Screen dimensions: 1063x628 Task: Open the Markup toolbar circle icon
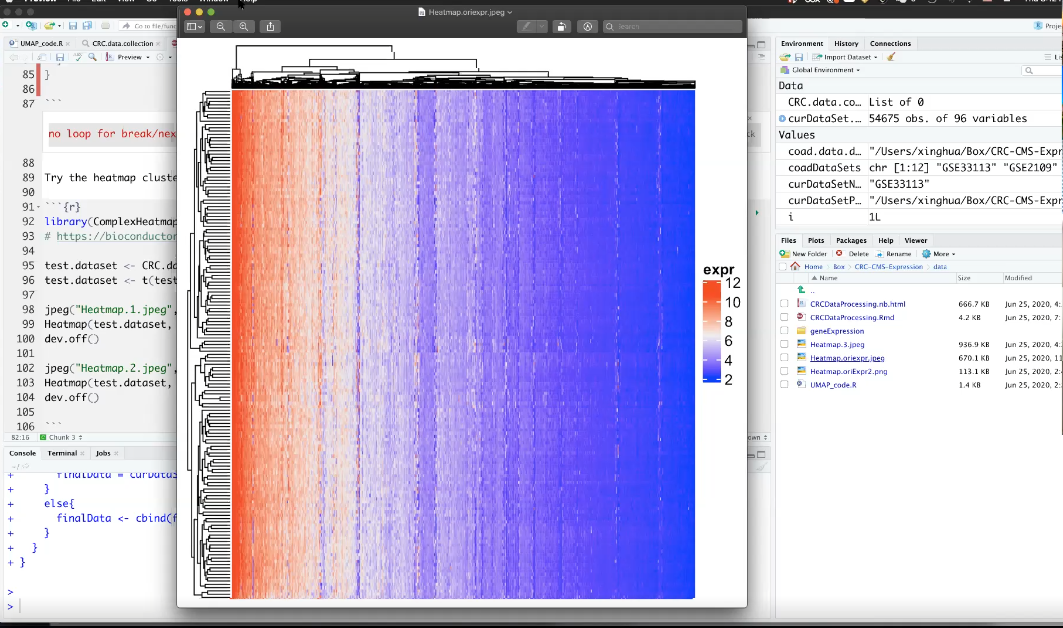tap(588, 26)
